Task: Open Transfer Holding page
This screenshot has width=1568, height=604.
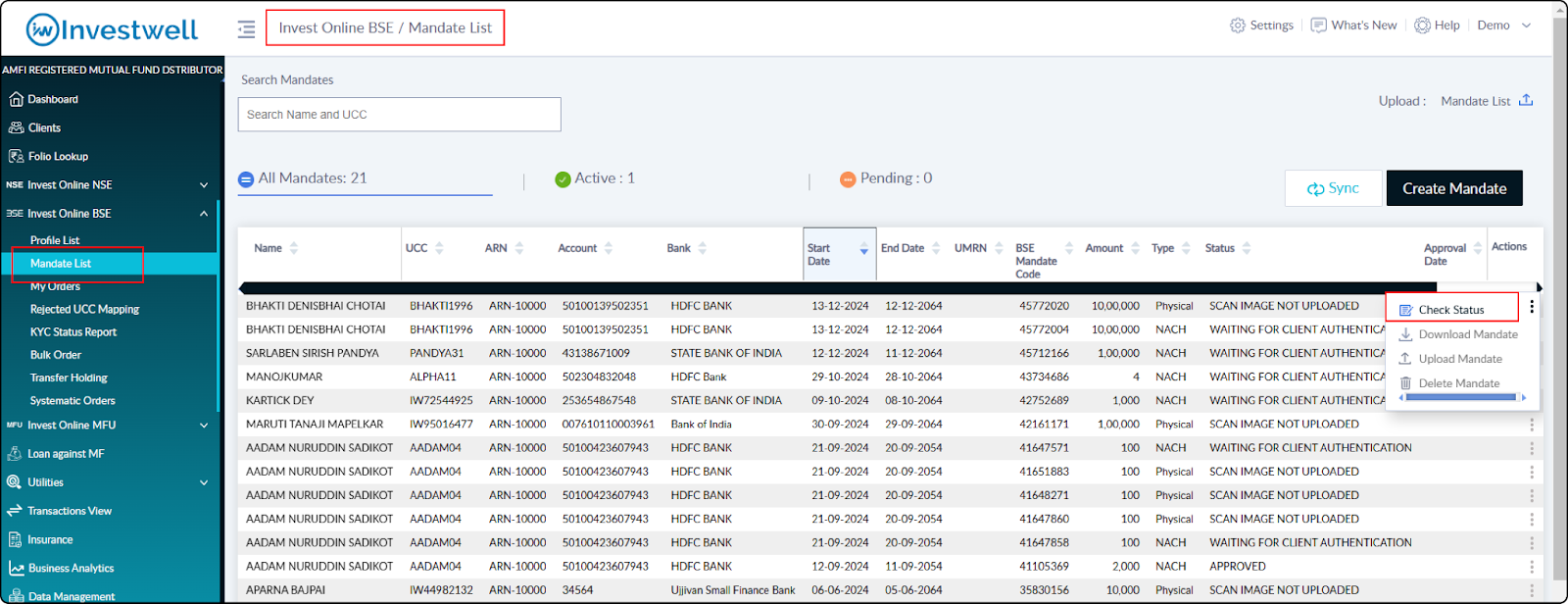Action: click(x=69, y=377)
